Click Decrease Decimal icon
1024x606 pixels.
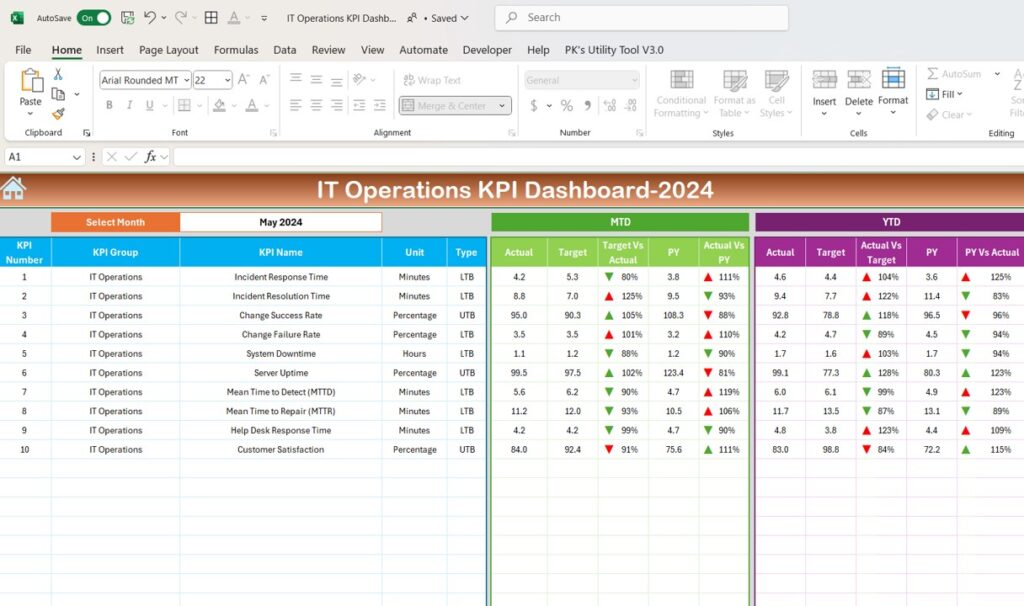631,105
